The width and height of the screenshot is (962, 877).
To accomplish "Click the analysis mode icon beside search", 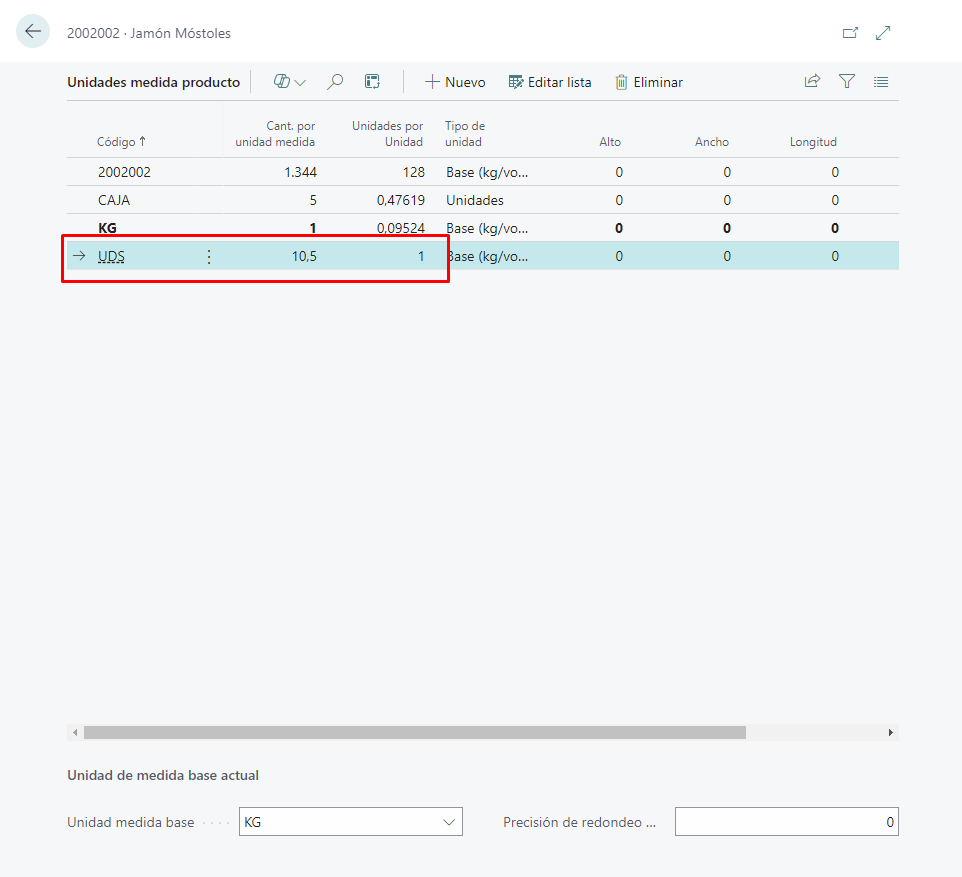I will click(x=372, y=82).
